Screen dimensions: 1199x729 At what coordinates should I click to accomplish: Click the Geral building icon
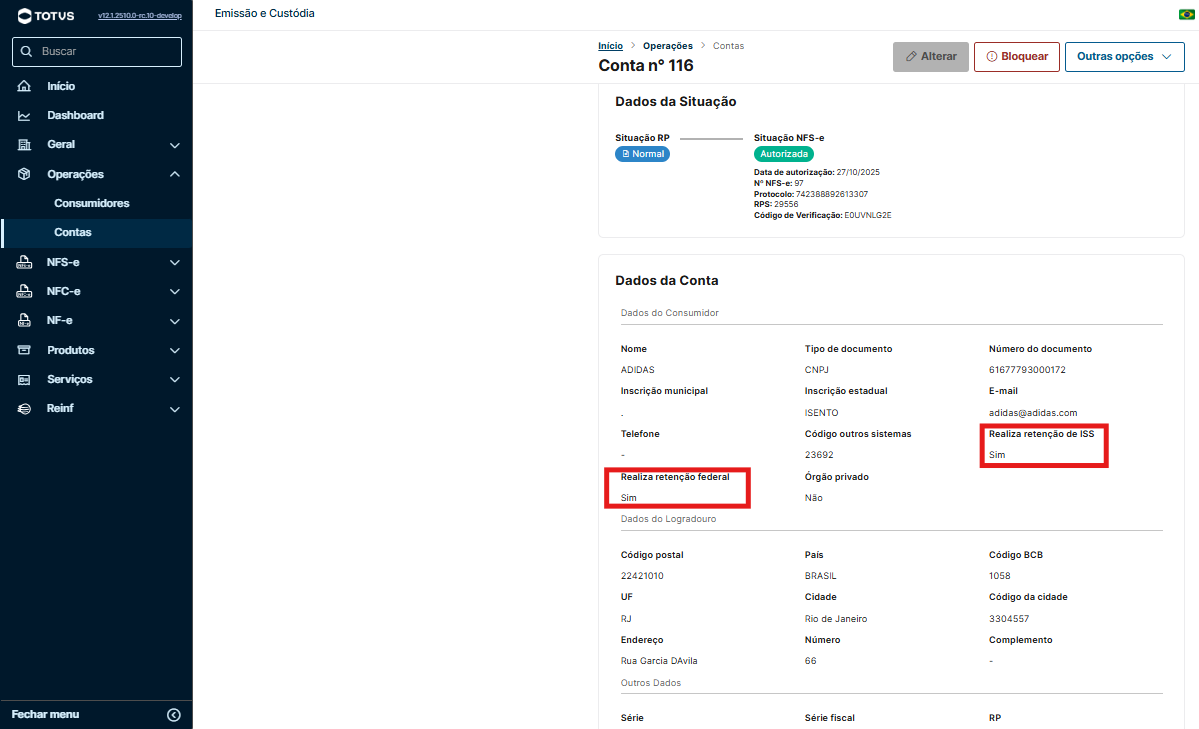pos(24,145)
